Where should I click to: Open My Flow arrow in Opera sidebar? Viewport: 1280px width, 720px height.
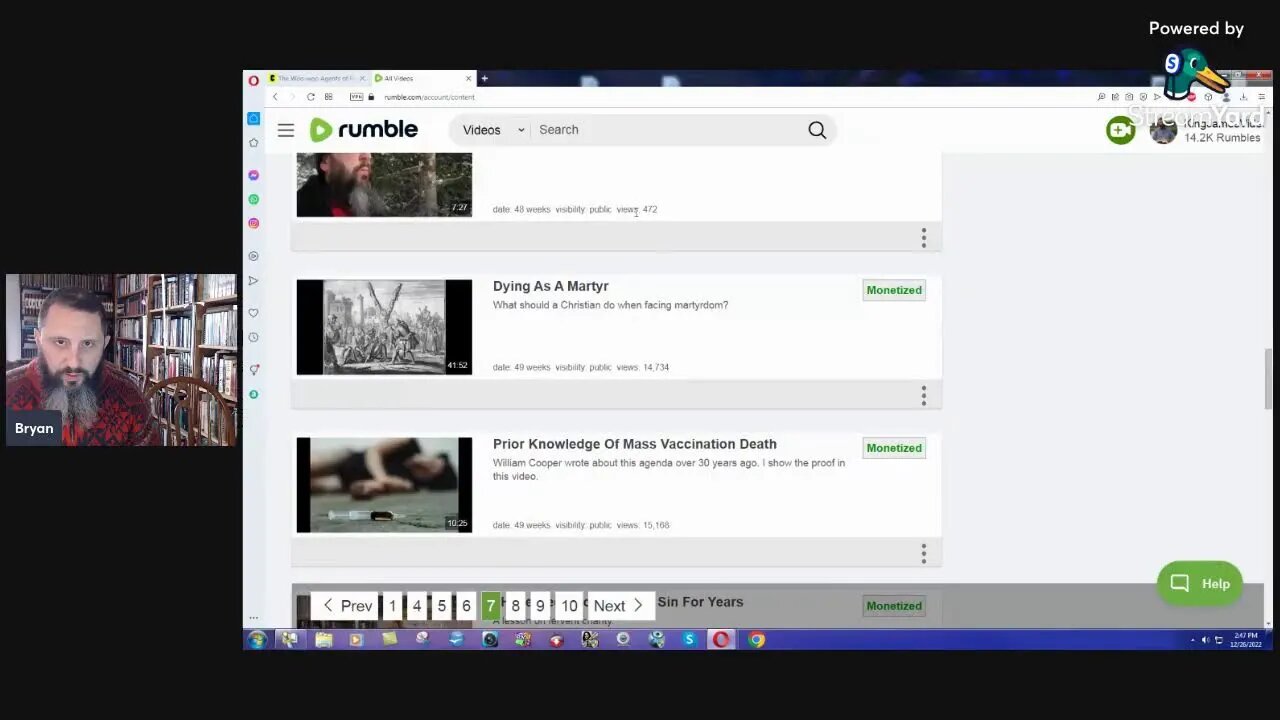254,281
